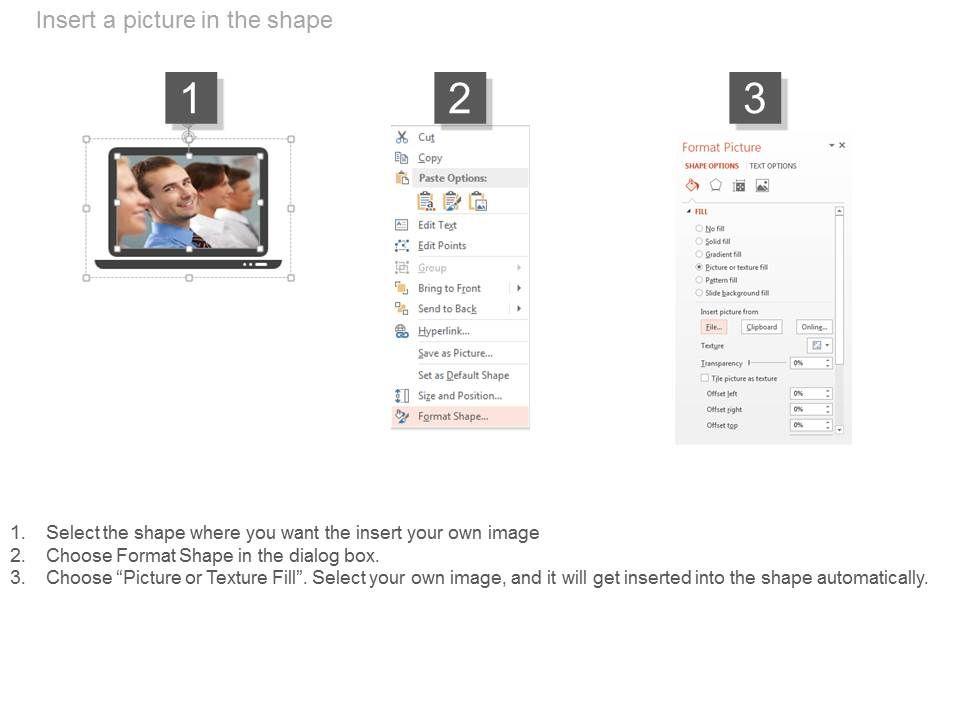Click the Cut scissors icon
The image size is (960, 720).
(x=402, y=137)
